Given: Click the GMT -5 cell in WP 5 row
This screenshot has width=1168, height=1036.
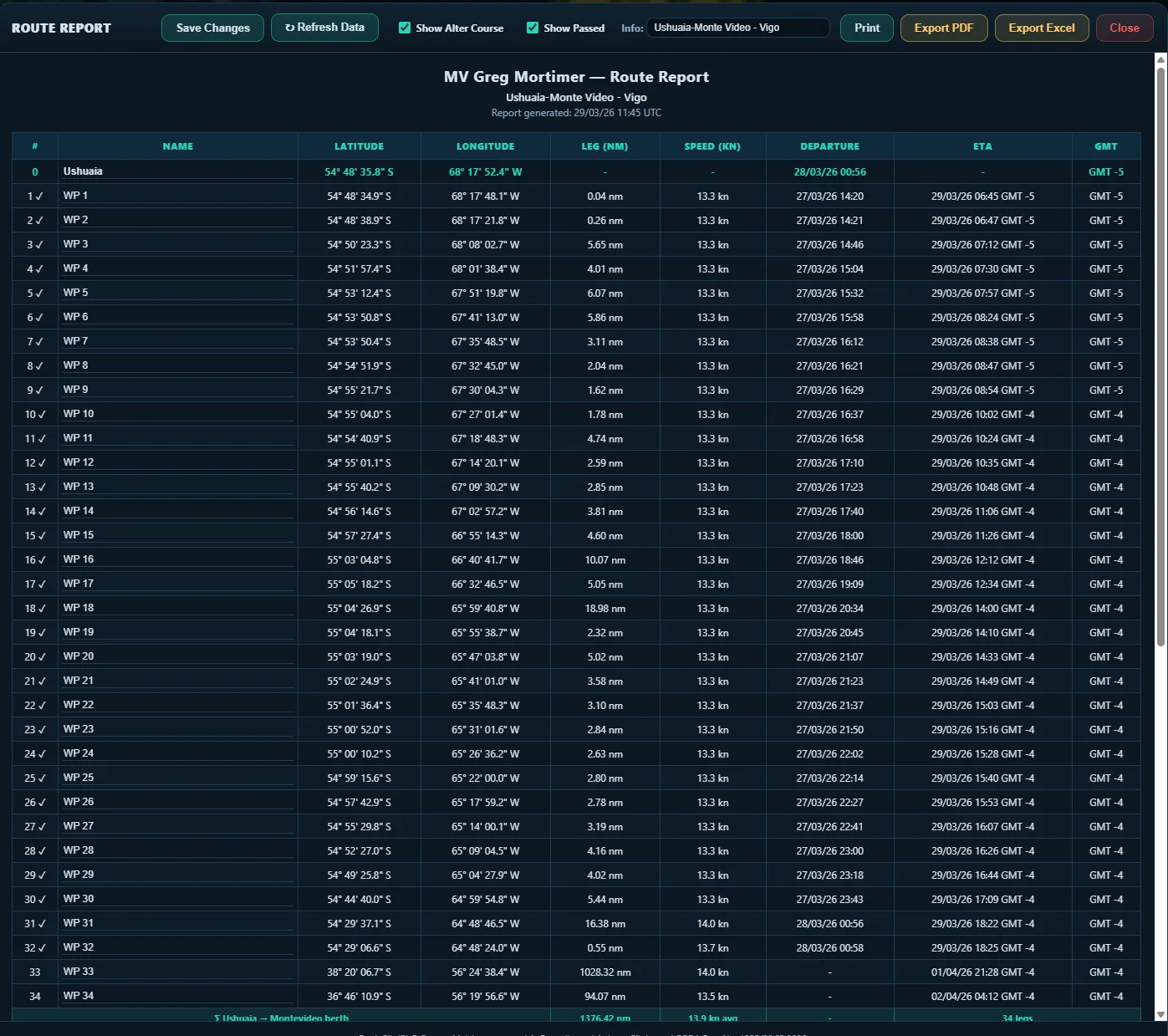Looking at the screenshot, I should [1106, 293].
